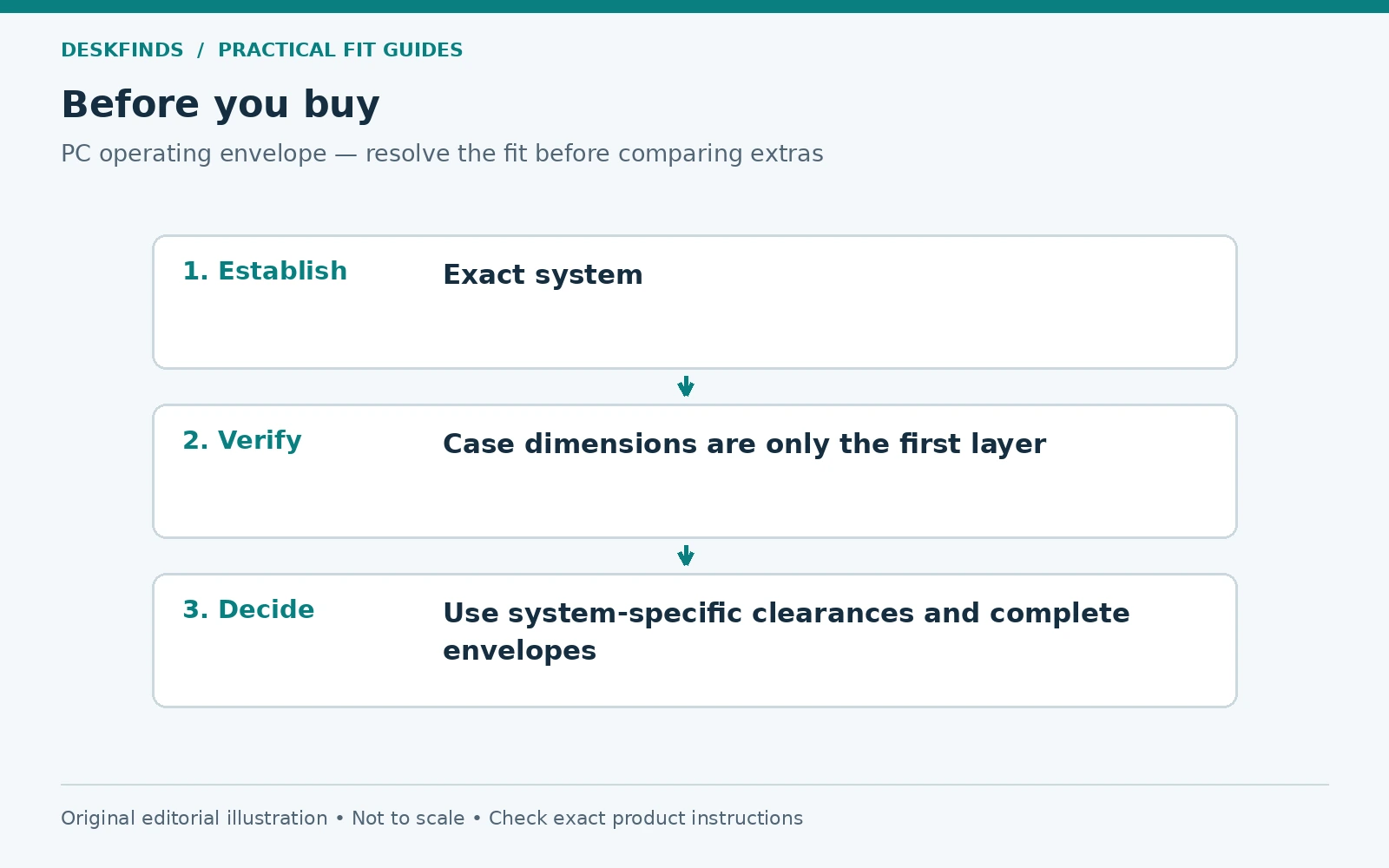Select the footer note "Original editorial illustration"
Image resolution: width=1389 pixels, height=868 pixels.
pyautogui.click(x=194, y=819)
